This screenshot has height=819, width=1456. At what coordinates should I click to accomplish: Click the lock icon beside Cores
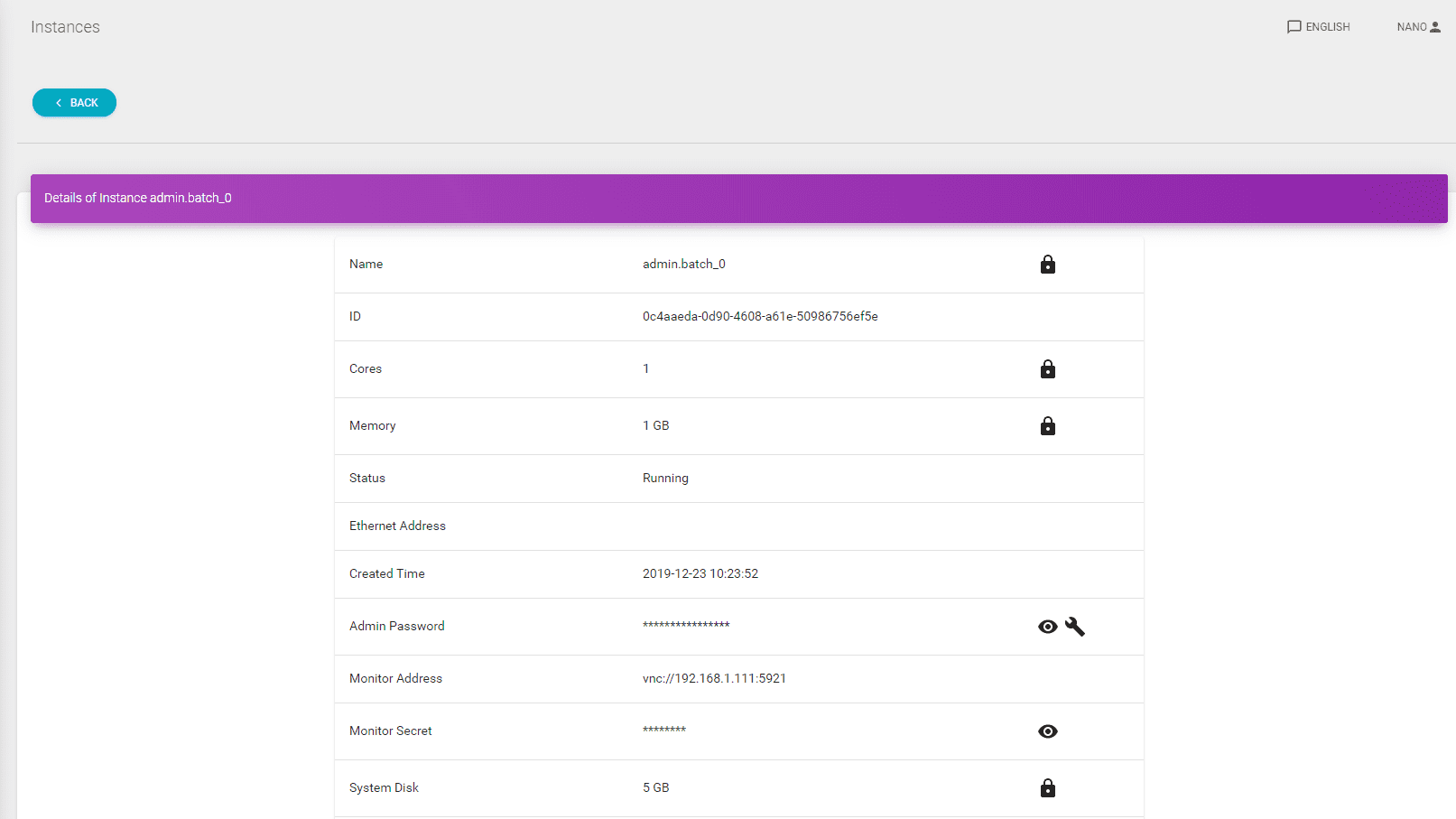[1047, 369]
